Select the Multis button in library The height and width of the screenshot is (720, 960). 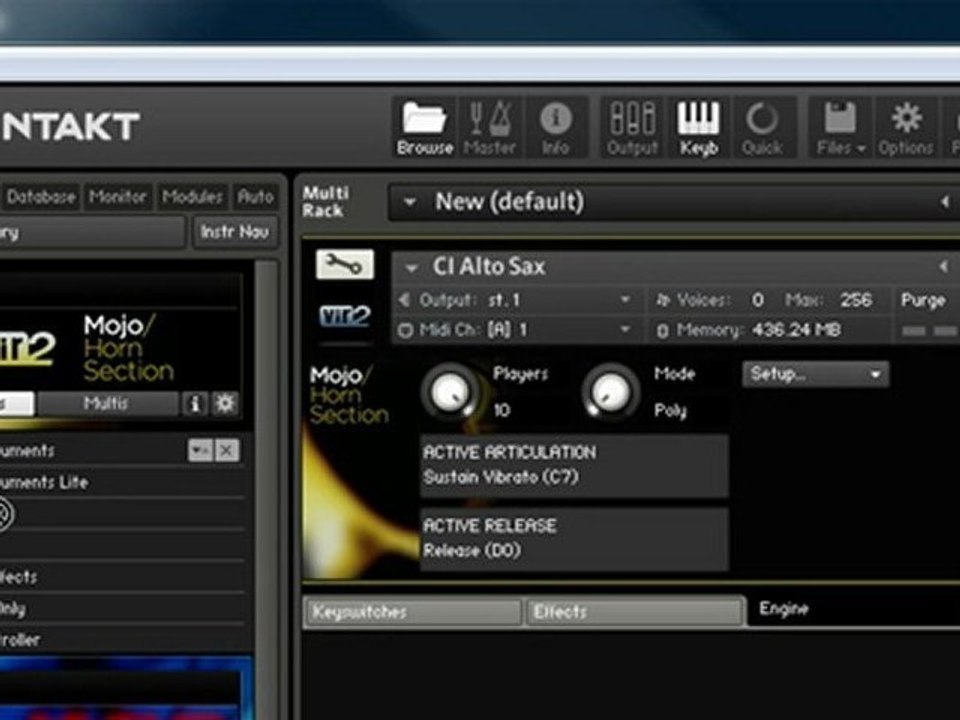coord(107,403)
